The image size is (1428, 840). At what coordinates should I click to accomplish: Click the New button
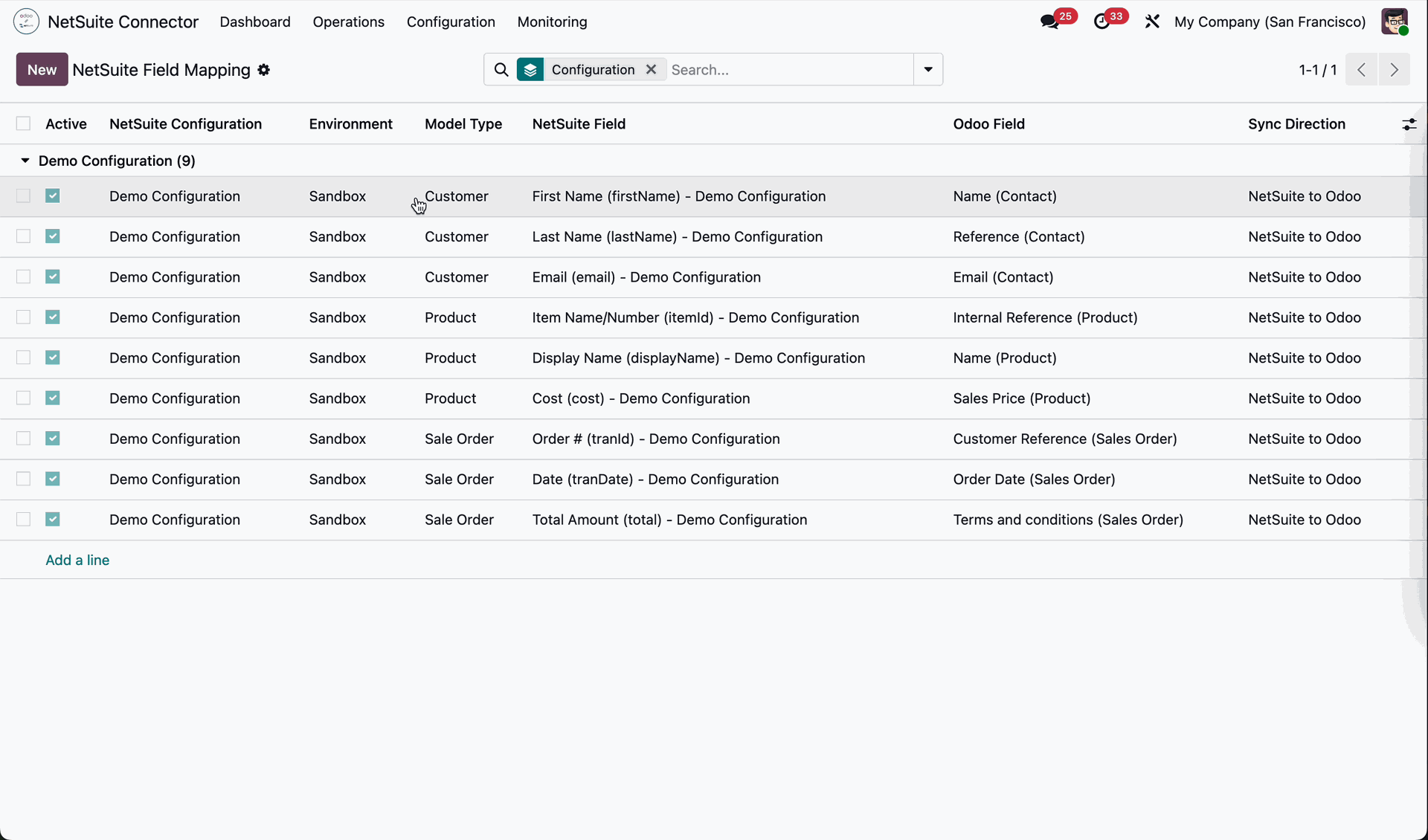pos(42,69)
